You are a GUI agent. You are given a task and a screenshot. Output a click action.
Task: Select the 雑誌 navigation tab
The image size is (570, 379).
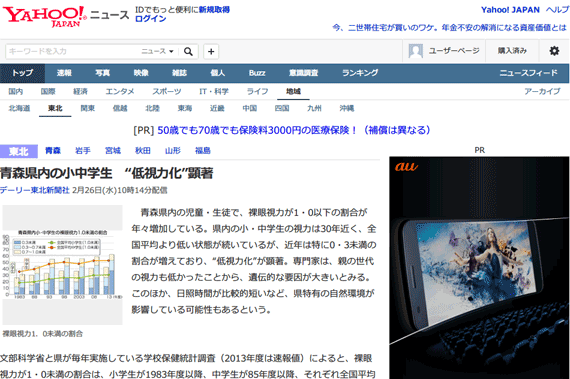[179, 73]
